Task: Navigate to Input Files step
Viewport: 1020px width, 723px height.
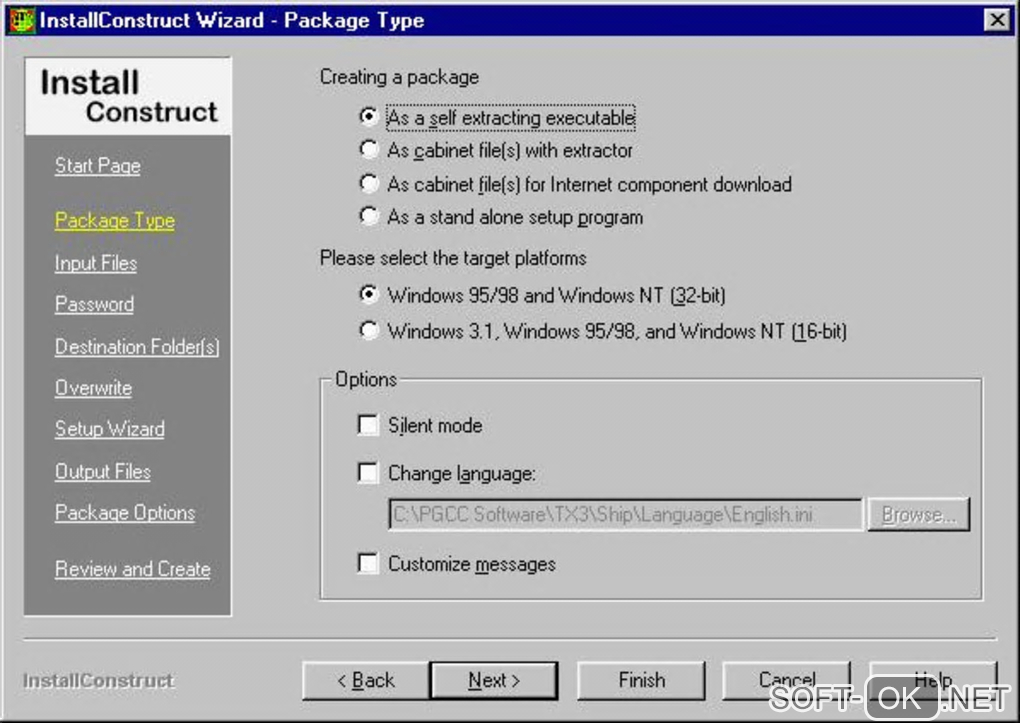Action: [96, 263]
